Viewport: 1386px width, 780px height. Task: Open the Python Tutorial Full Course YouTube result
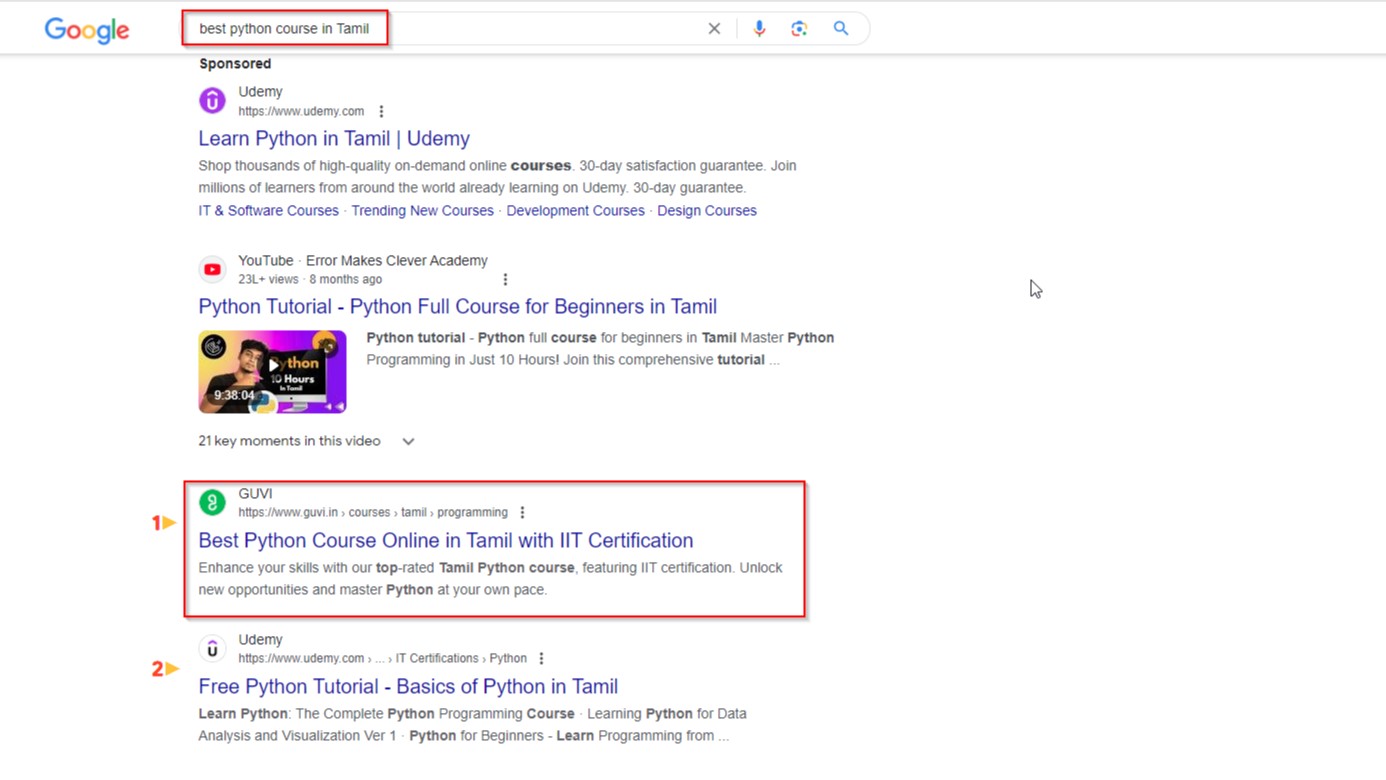pyautogui.click(x=457, y=306)
